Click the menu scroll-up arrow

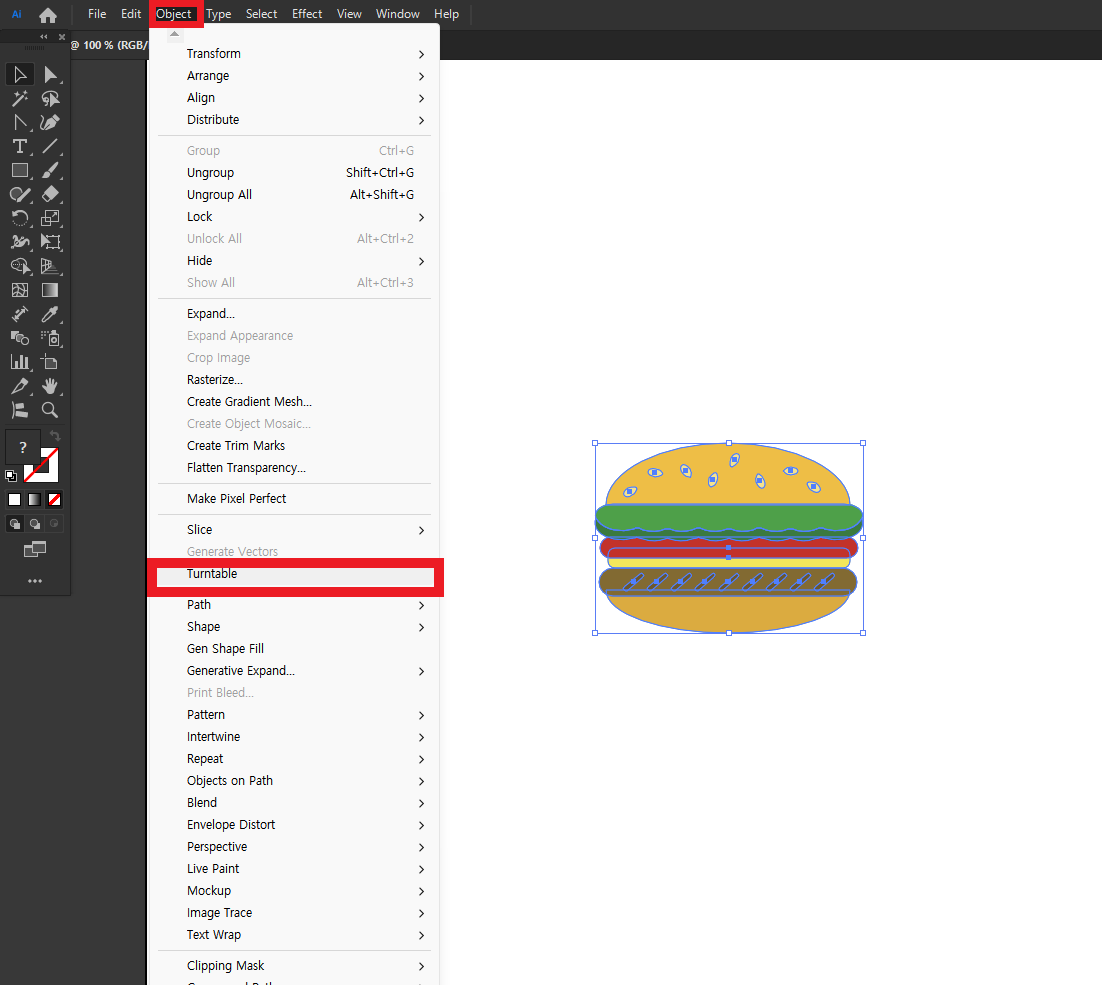(x=174, y=34)
